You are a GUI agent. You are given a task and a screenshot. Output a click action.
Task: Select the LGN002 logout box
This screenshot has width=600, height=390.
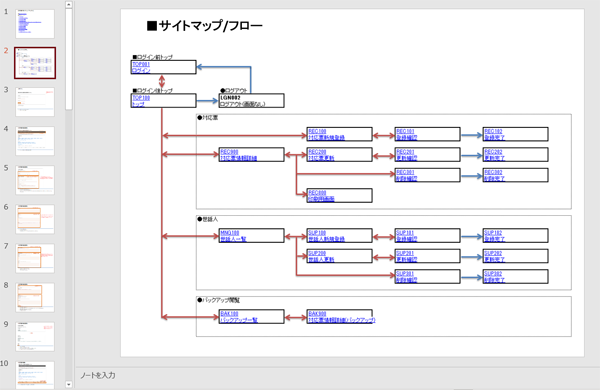pyautogui.click(x=251, y=101)
